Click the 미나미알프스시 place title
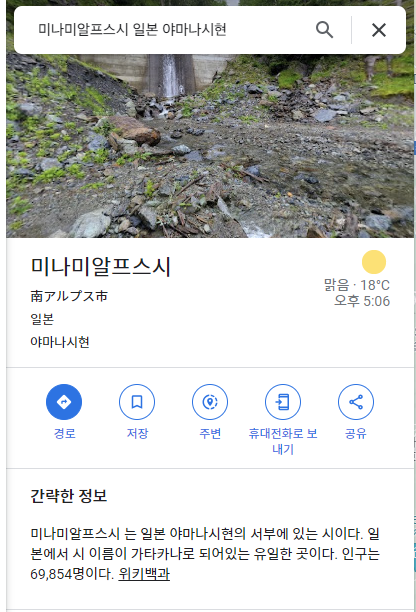This screenshot has height=612, width=416. coord(101,267)
